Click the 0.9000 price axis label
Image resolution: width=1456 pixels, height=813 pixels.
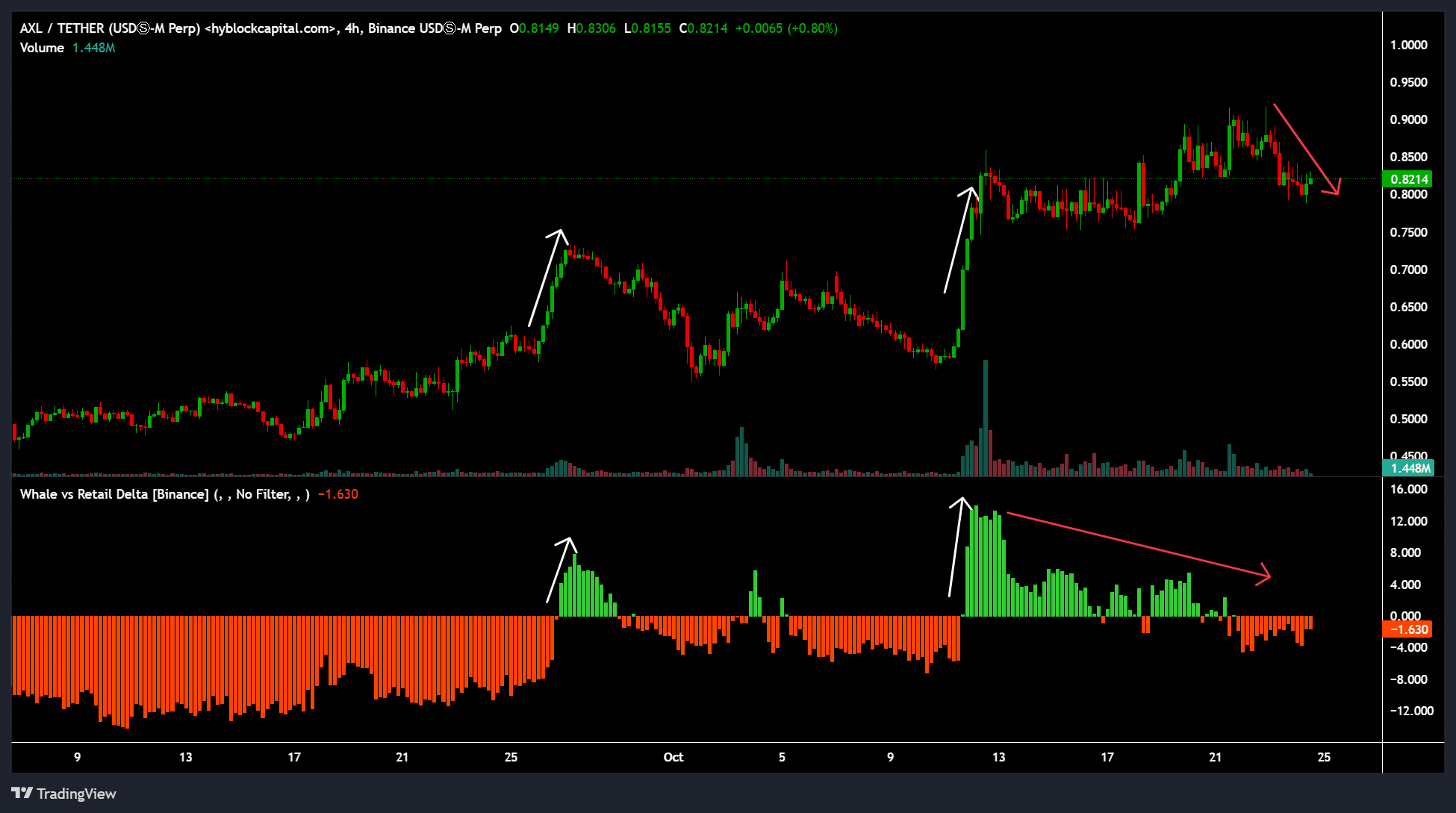[1408, 119]
